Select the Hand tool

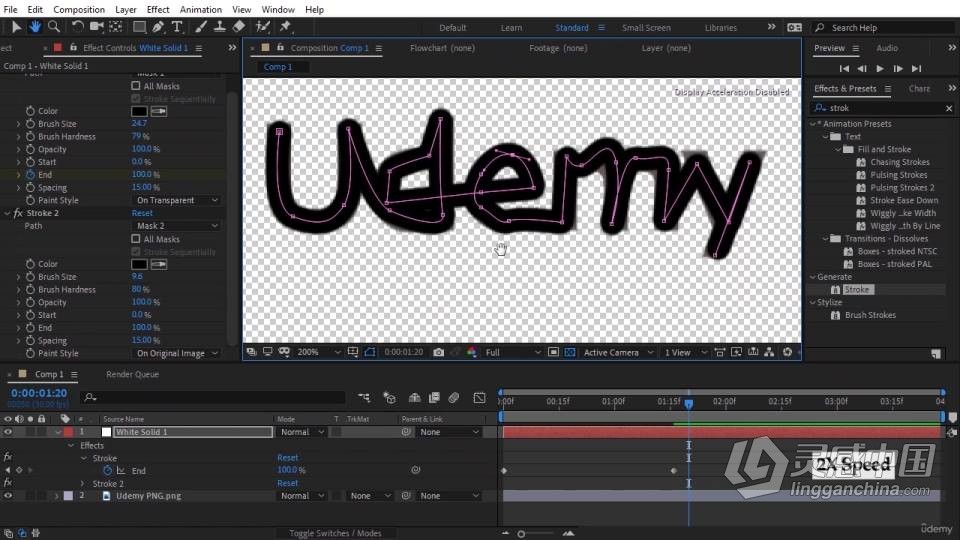point(35,26)
